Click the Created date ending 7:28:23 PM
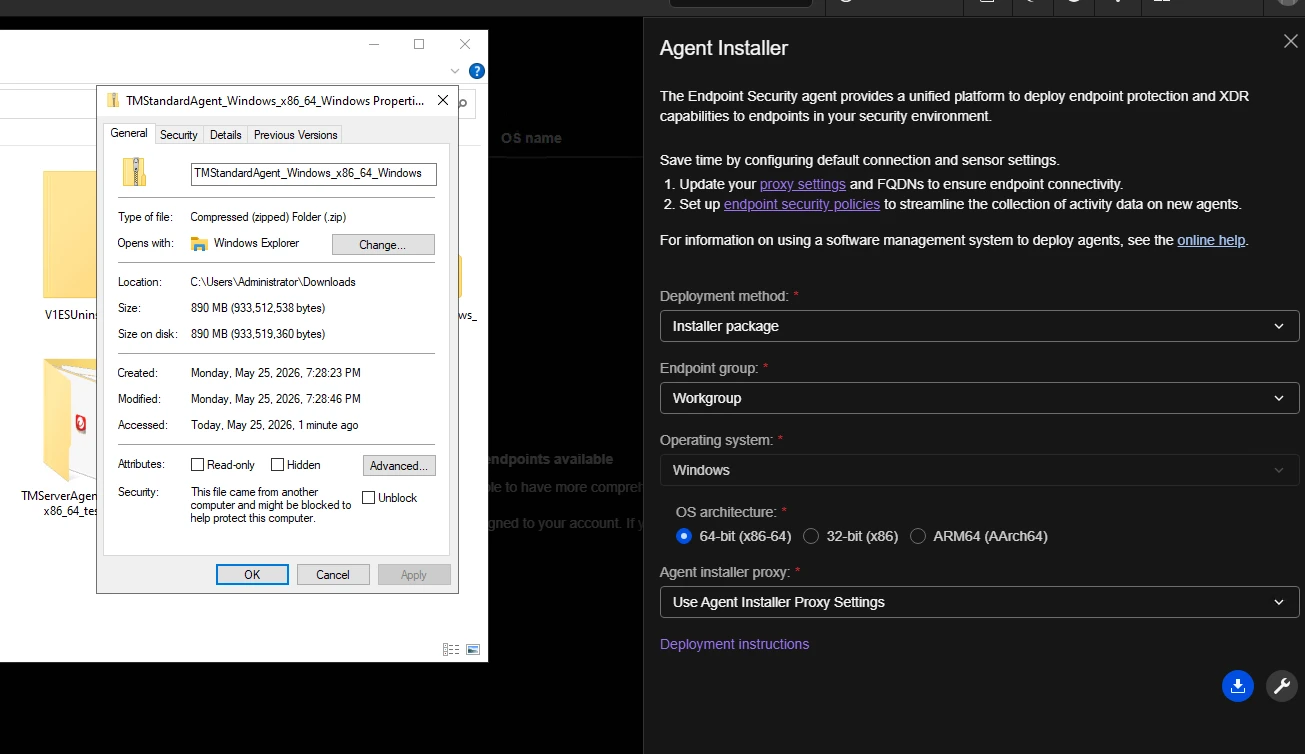This screenshot has width=1305, height=754. pyautogui.click(x=276, y=373)
